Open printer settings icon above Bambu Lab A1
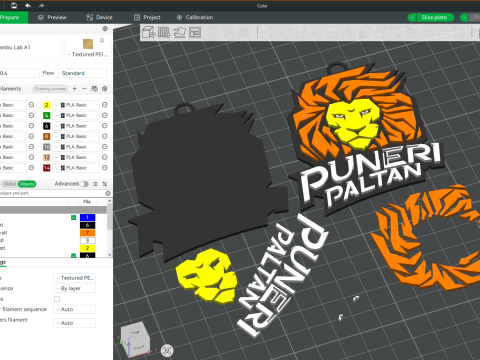Viewport: 480px width, 360px height. (105, 29)
